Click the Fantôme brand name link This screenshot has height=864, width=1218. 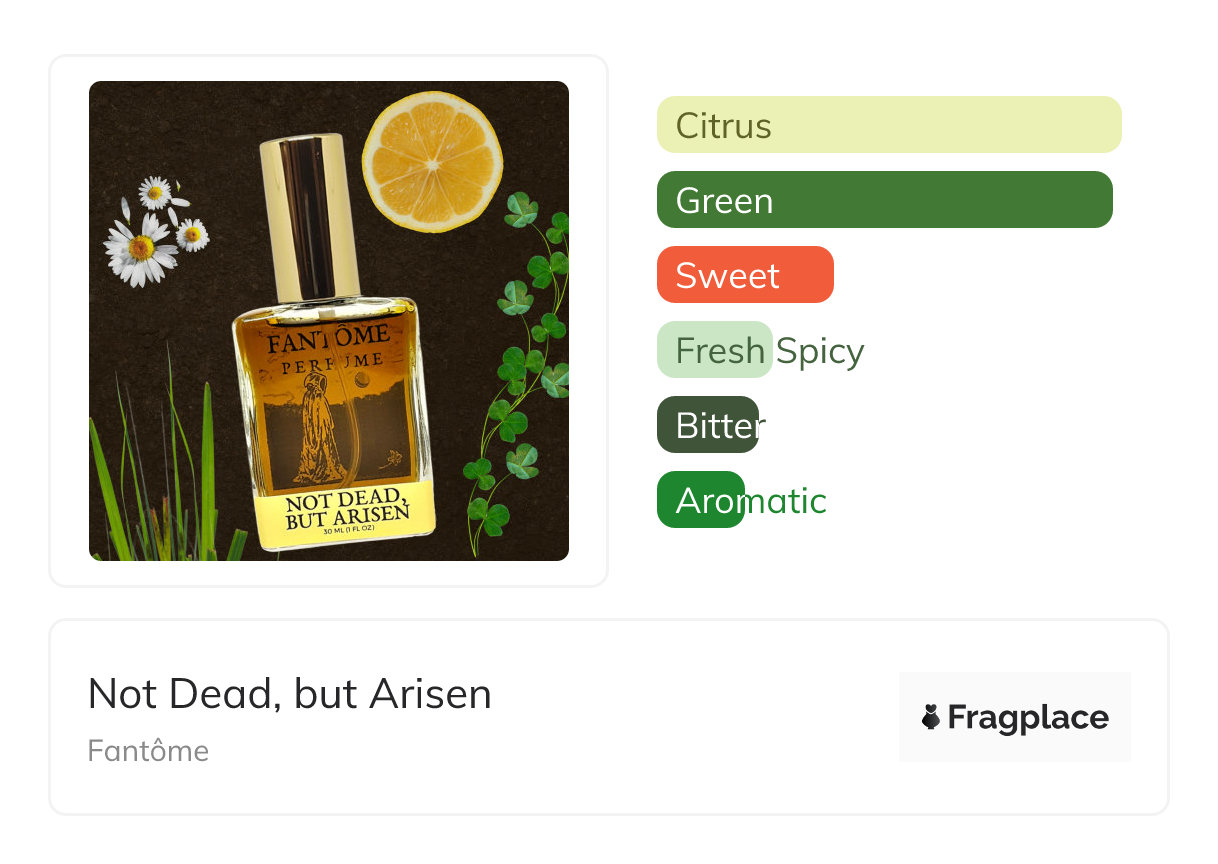(x=148, y=751)
